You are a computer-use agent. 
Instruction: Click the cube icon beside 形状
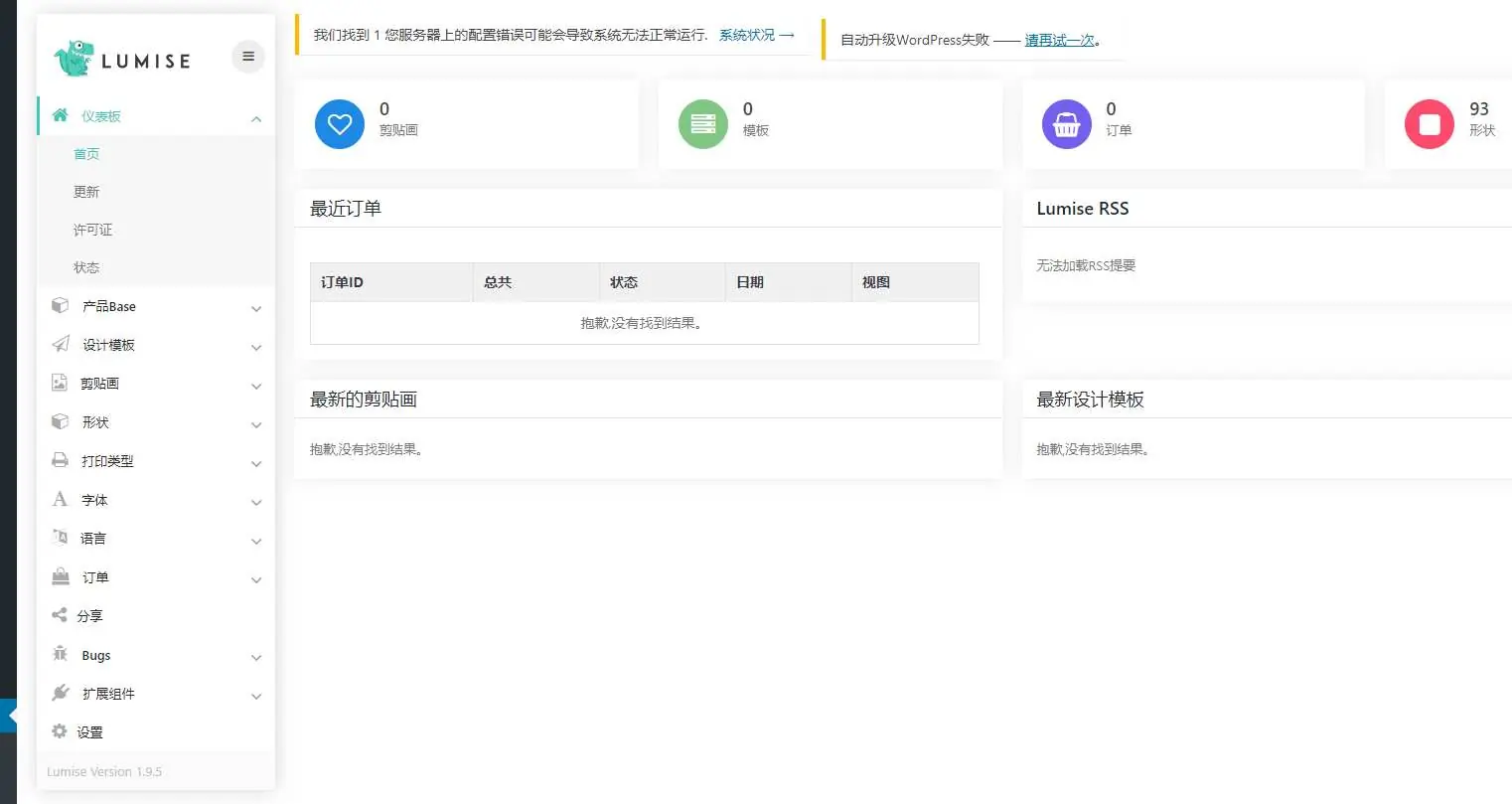60,421
